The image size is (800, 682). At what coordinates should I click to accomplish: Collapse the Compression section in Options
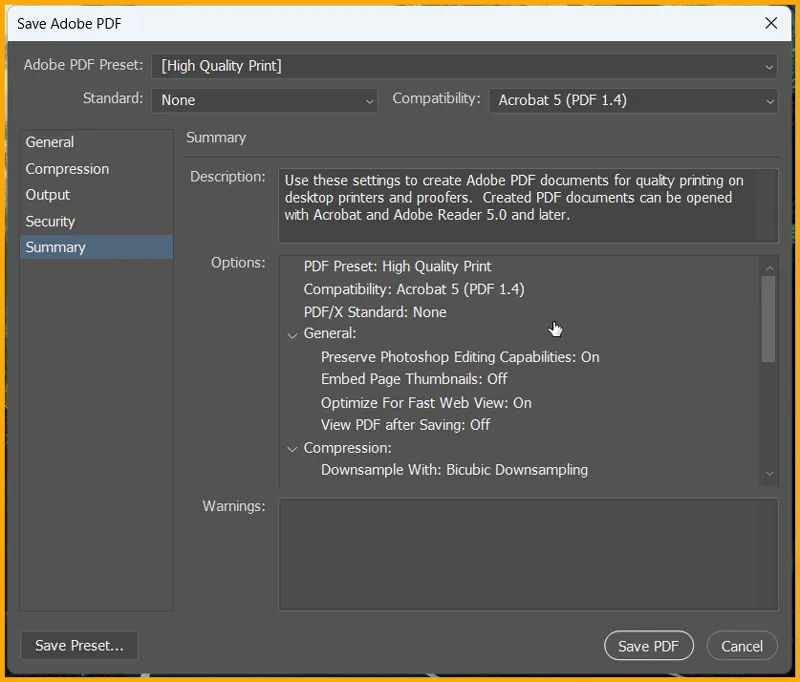point(293,448)
